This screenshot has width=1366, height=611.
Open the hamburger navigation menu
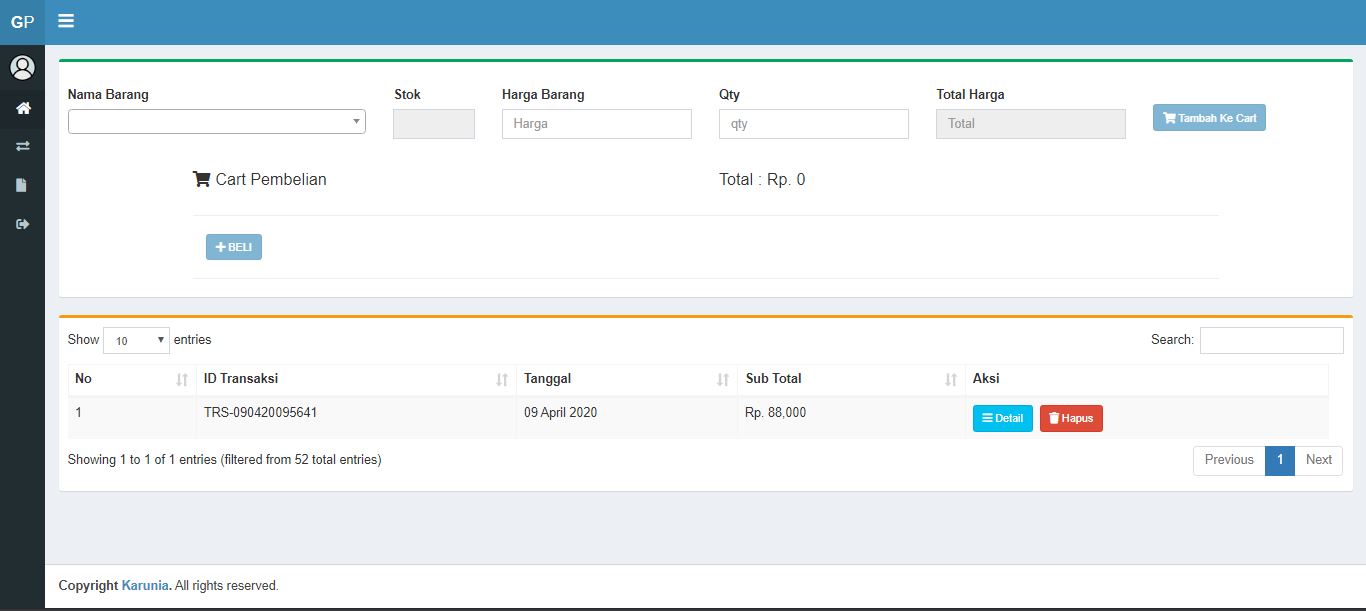[66, 20]
